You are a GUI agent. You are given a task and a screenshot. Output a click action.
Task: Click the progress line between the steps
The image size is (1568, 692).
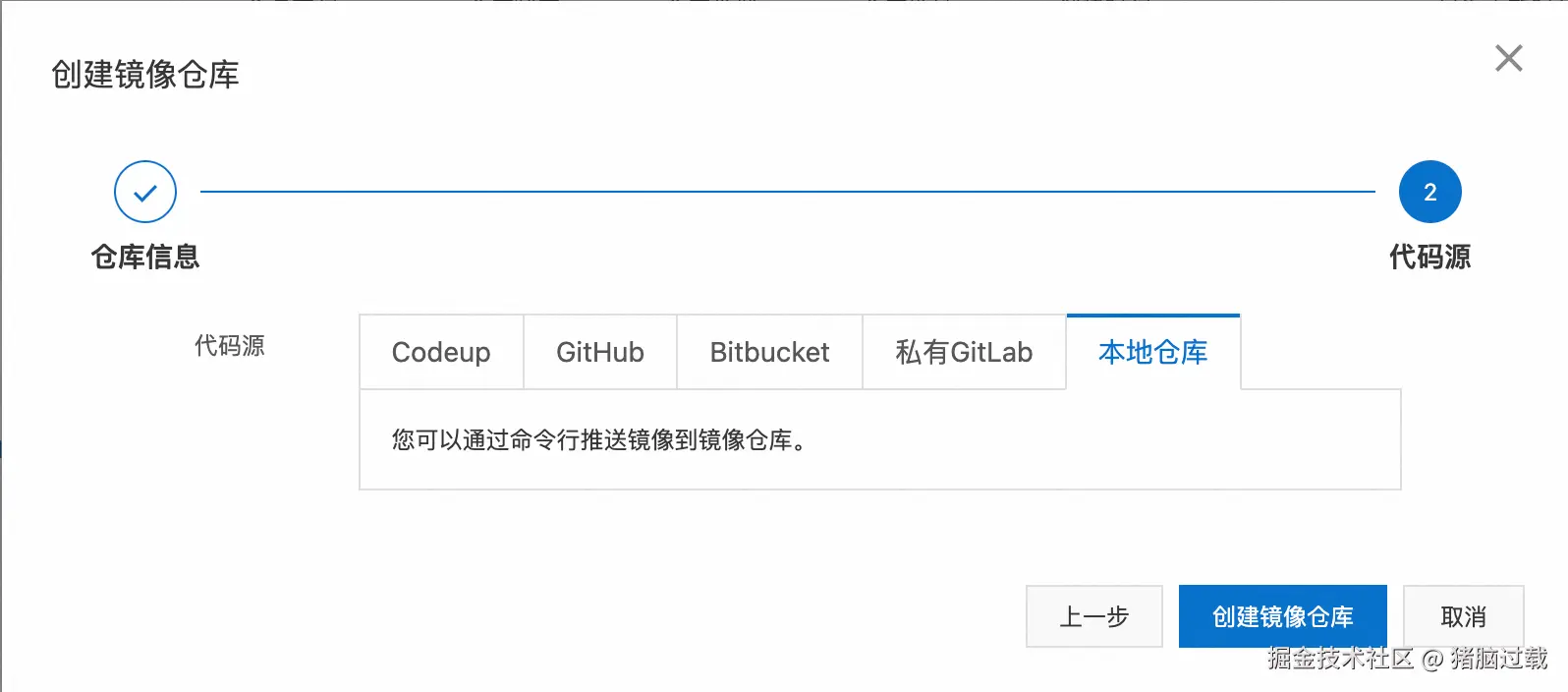(x=788, y=192)
